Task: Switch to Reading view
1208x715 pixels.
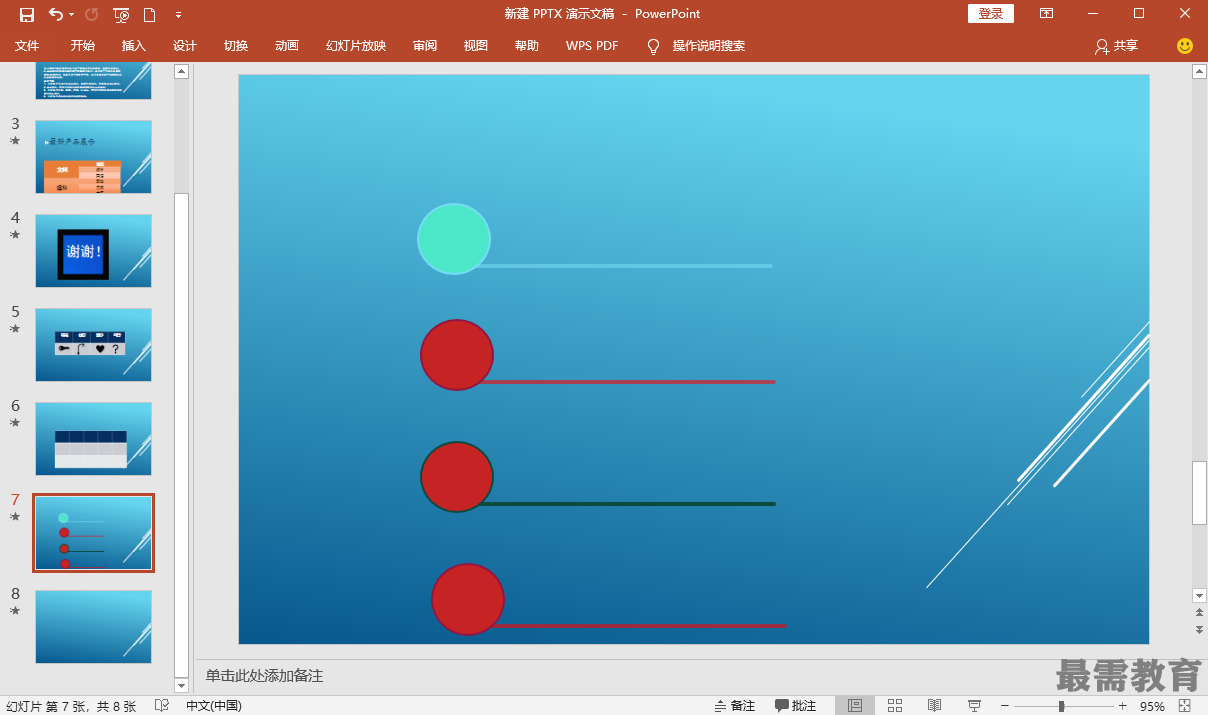Action: pos(934,706)
